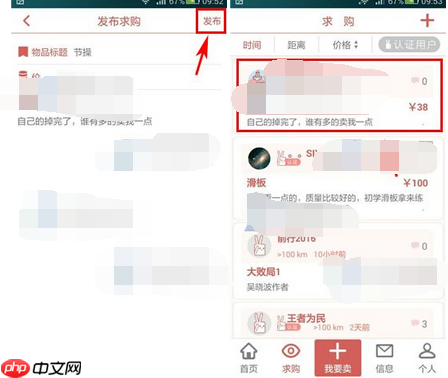
Task: Switch to 求购 eye tab
Action: (291, 358)
